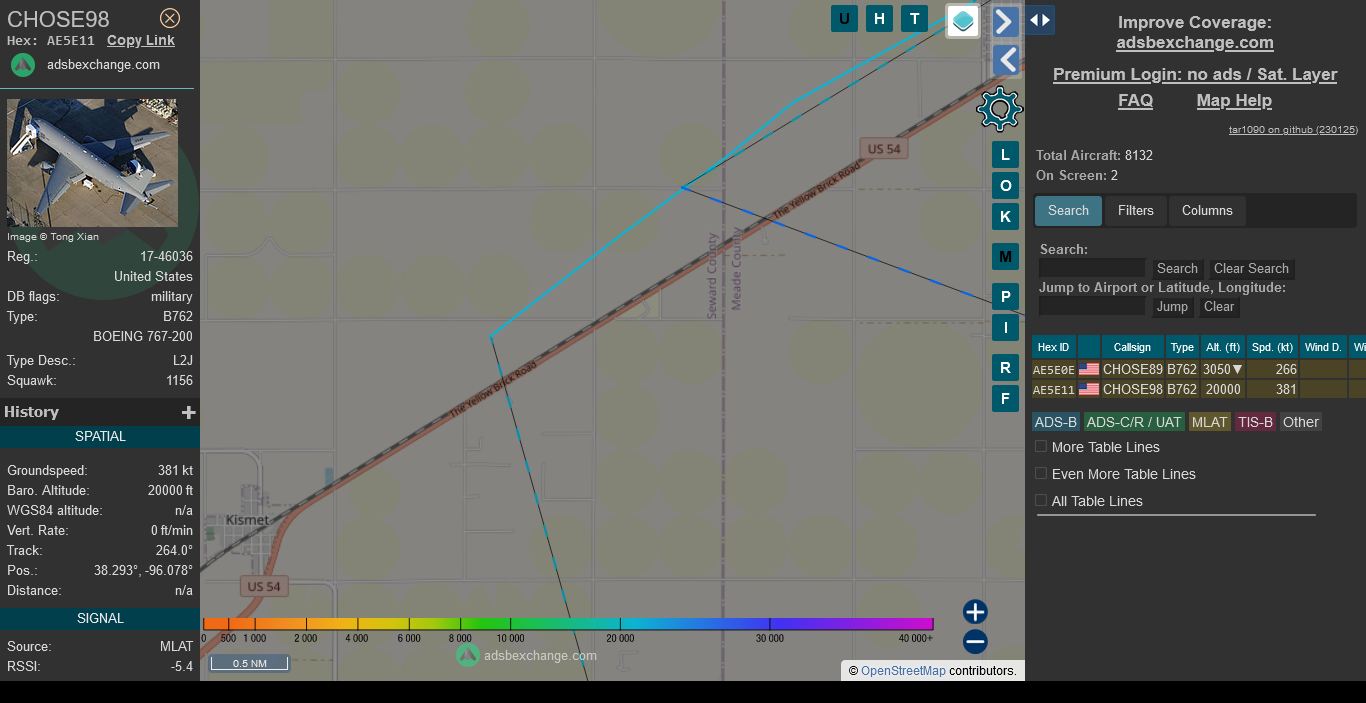
Task: Click the T map toggle button
Action: coord(914,18)
